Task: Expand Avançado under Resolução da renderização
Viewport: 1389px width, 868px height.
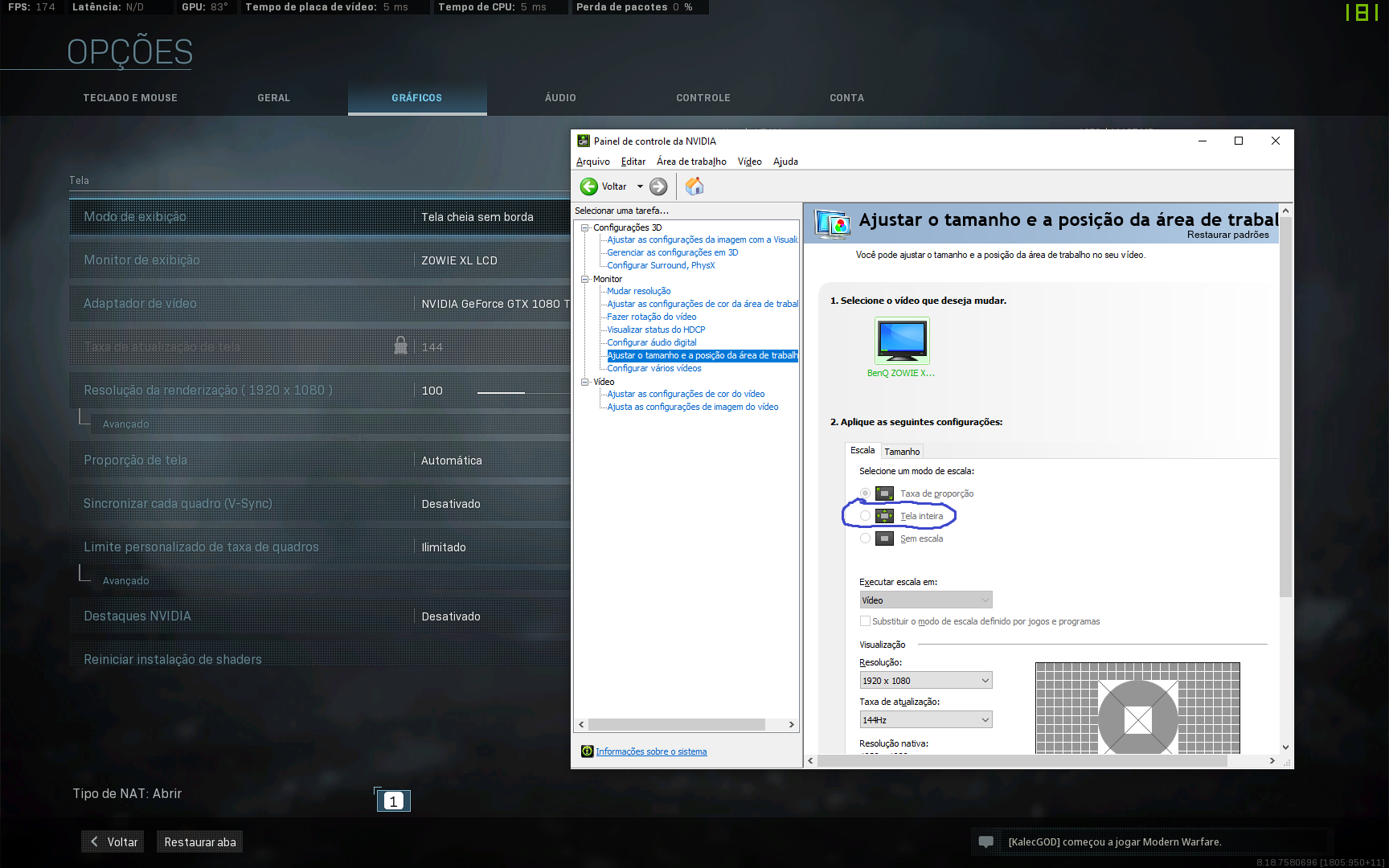Action: coord(125,424)
